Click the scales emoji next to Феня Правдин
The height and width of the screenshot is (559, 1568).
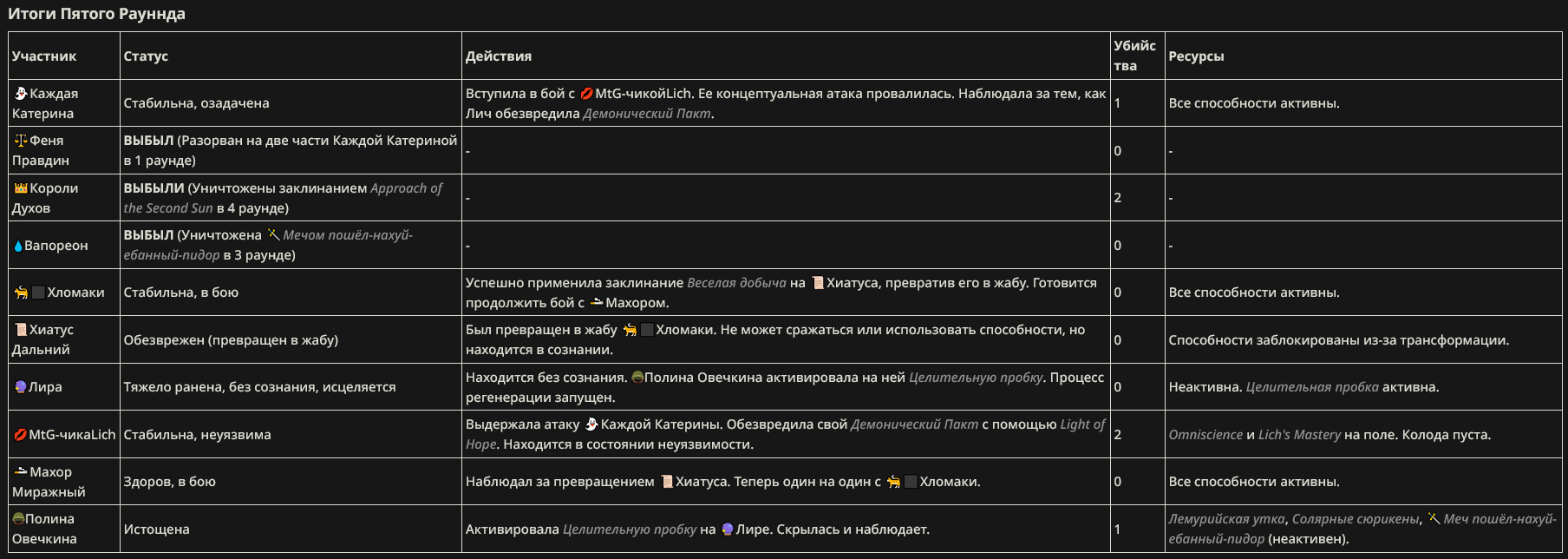pyautogui.click(x=21, y=140)
